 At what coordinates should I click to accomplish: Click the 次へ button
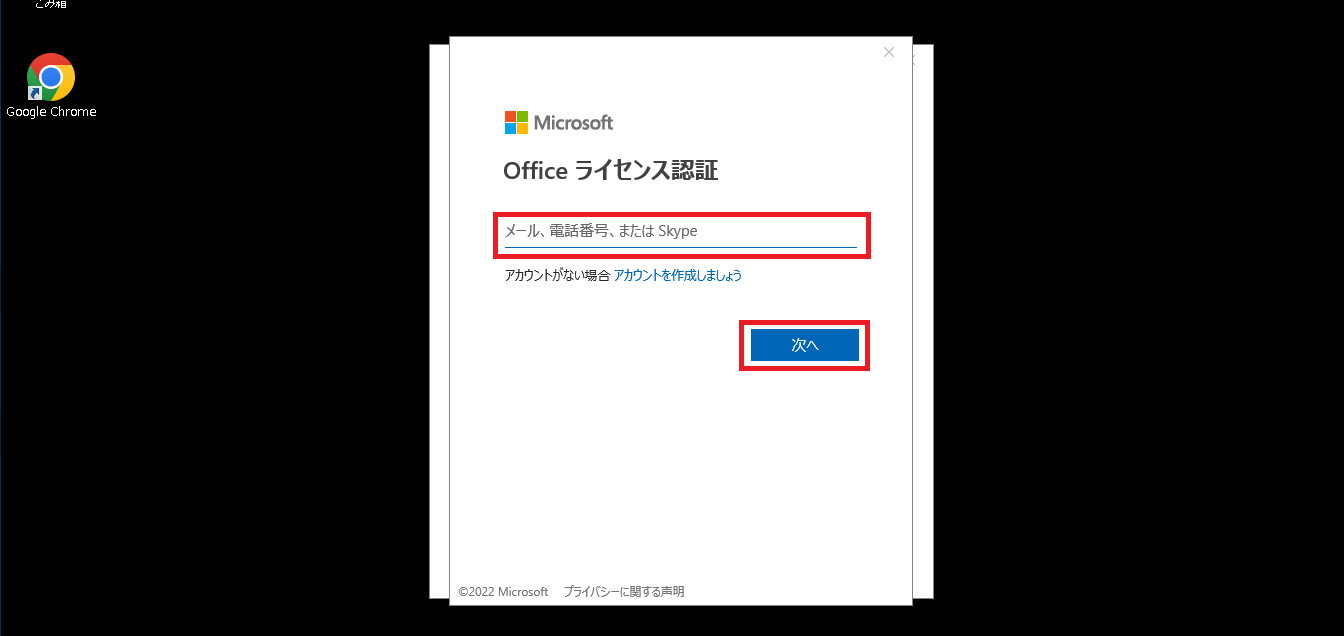pos(805,345)
